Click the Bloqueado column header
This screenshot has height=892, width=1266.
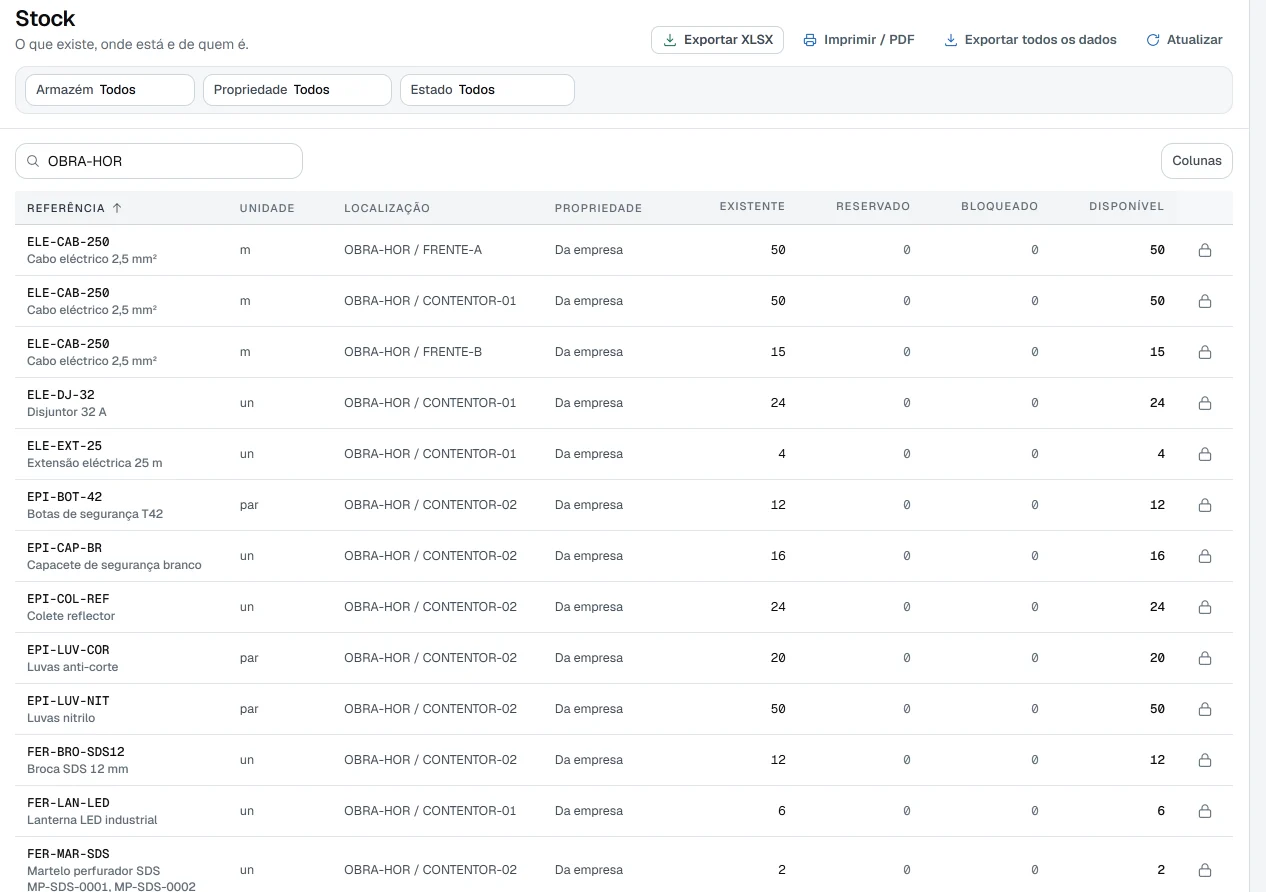tap(1000, 207)
